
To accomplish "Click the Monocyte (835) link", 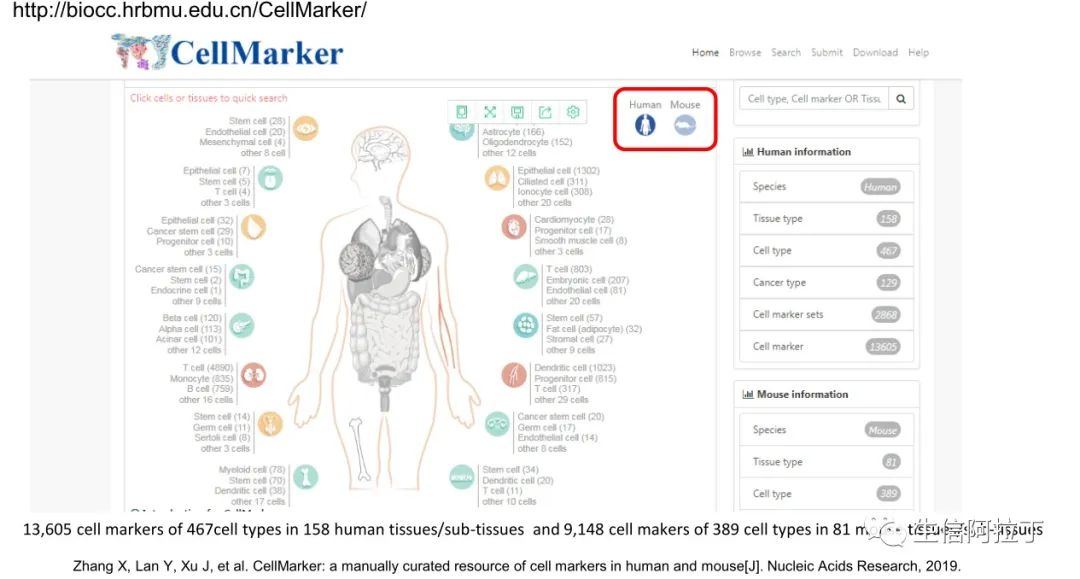I will [201, 379].
